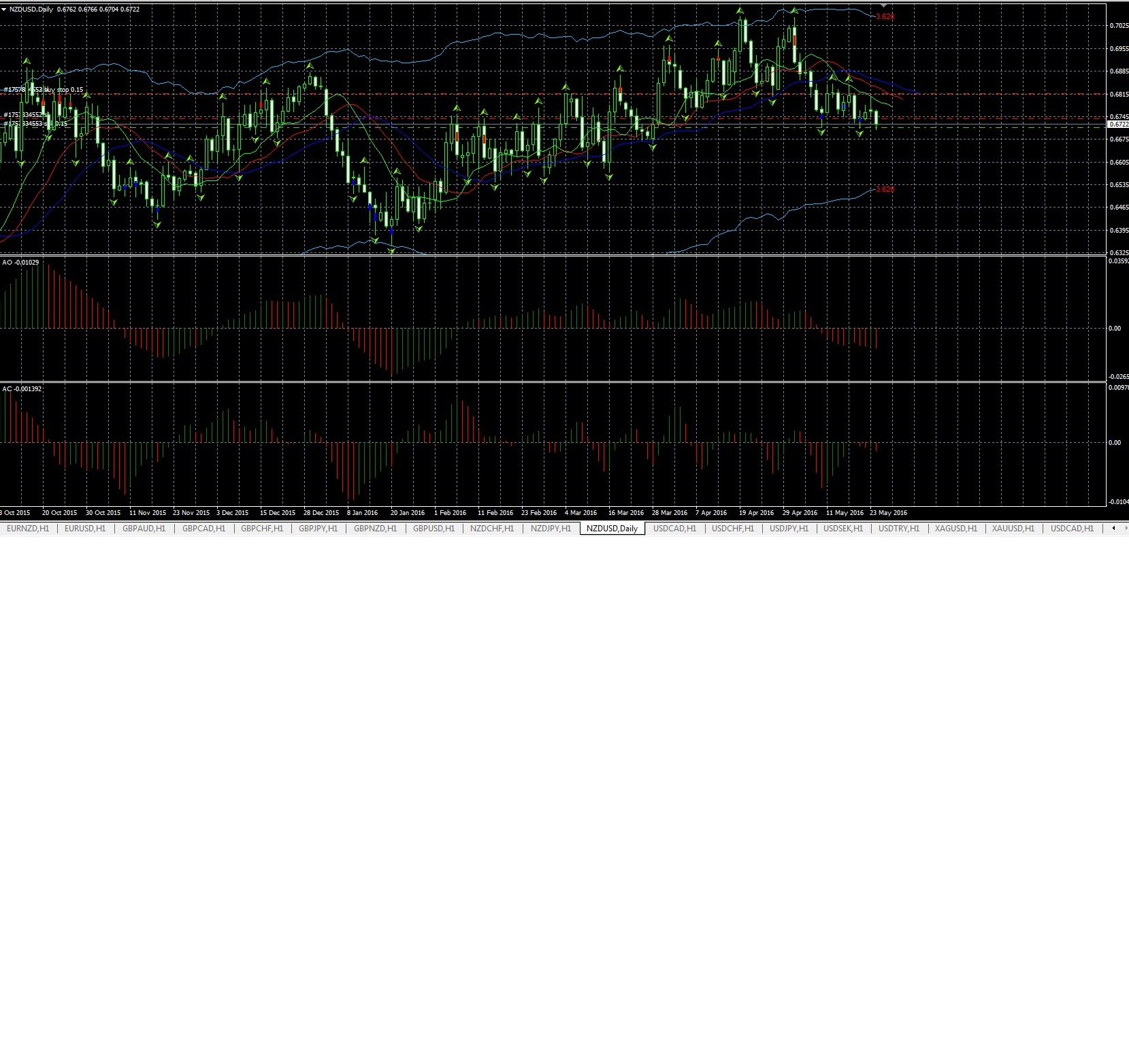Open the chart menu triangle beside NZDUSD,Daily title
This screenshot has height=1064, width=1129.
[4, 10]
